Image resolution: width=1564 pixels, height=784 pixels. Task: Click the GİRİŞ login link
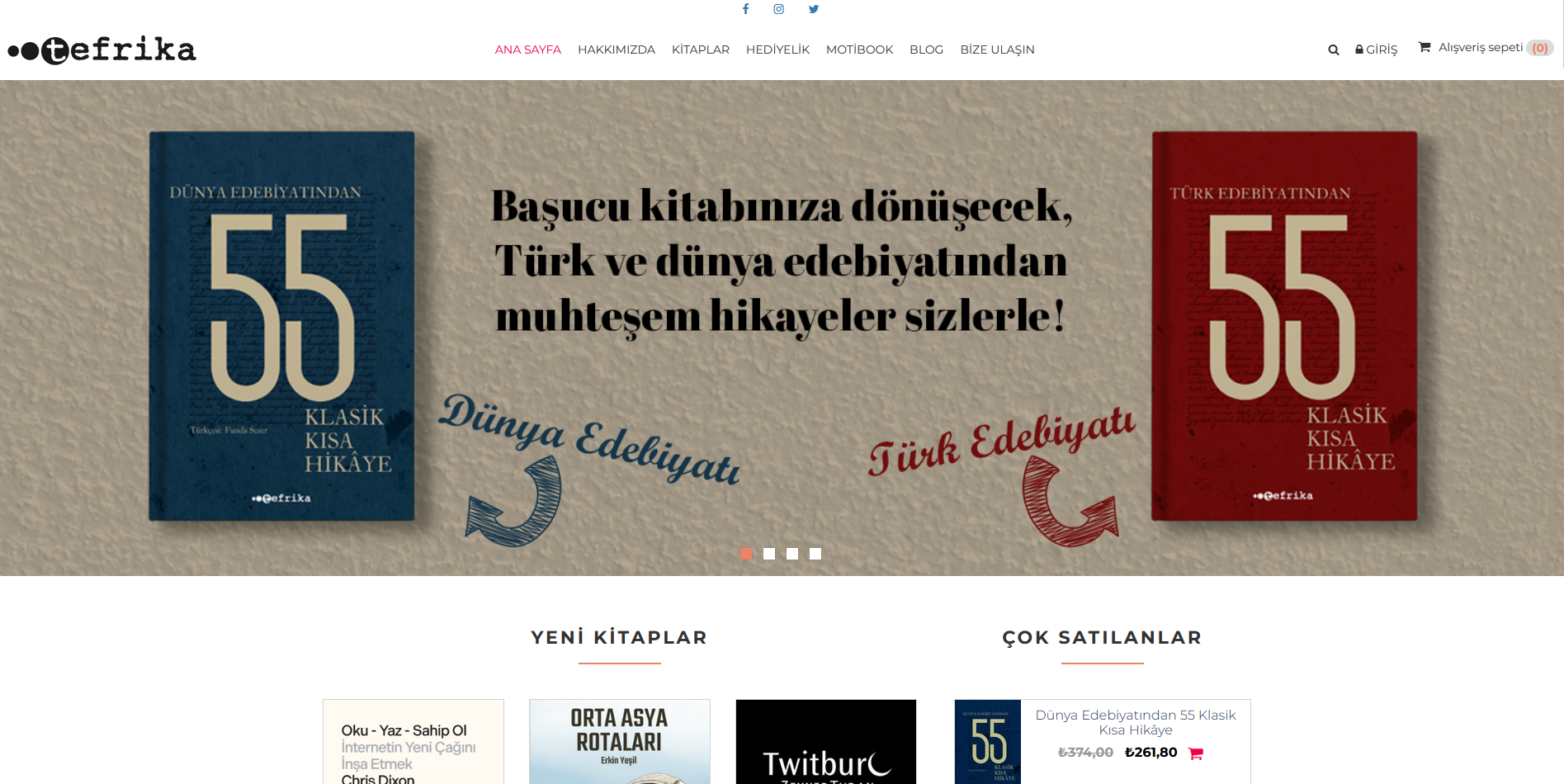(1376, 50)
